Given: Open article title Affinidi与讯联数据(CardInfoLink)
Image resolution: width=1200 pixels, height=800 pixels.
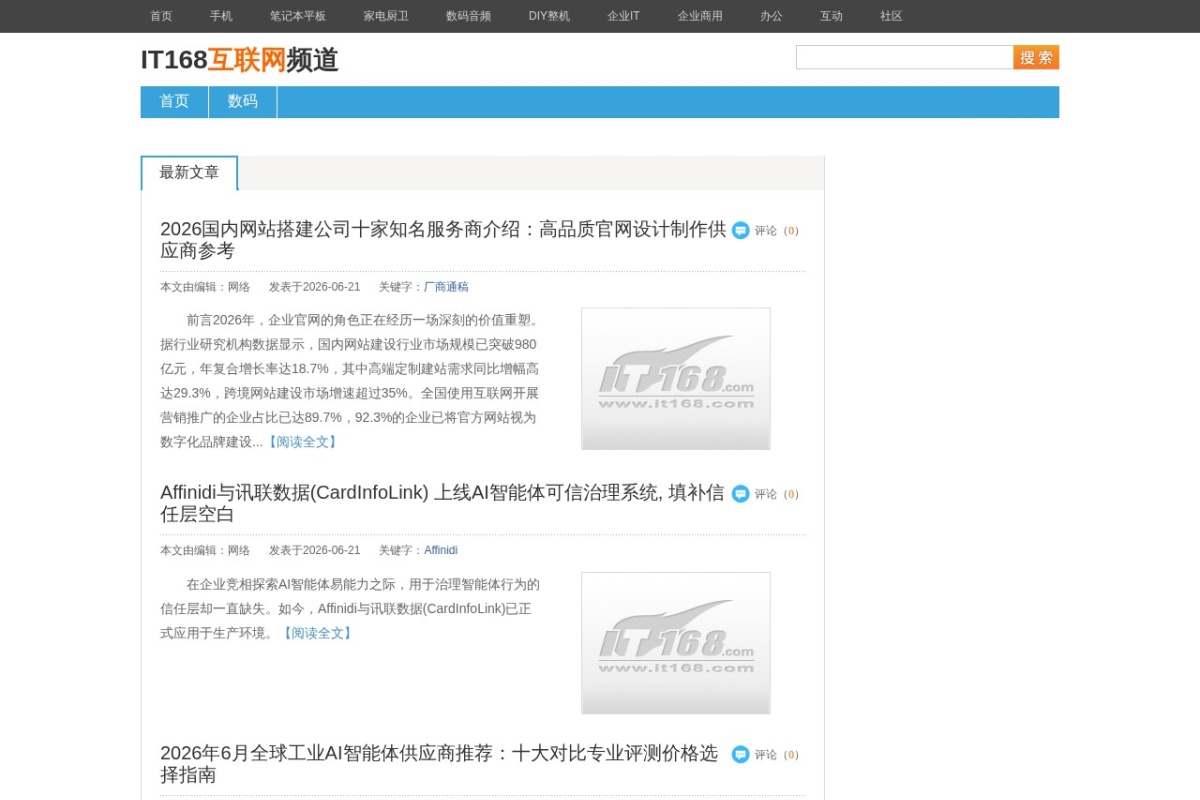Looking at the screenshot, I should point(442,503).
